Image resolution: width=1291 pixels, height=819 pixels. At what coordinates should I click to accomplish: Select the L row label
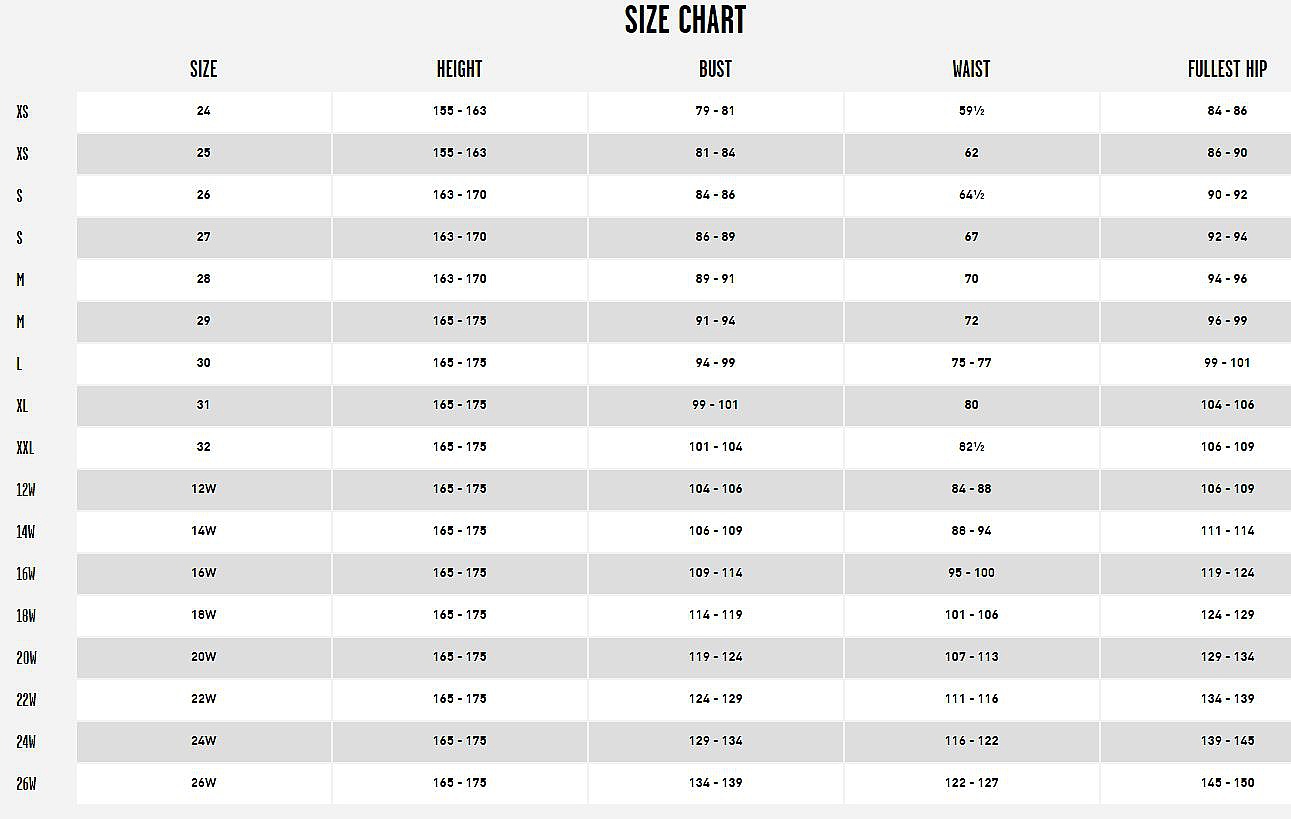(x=19, y=364)
